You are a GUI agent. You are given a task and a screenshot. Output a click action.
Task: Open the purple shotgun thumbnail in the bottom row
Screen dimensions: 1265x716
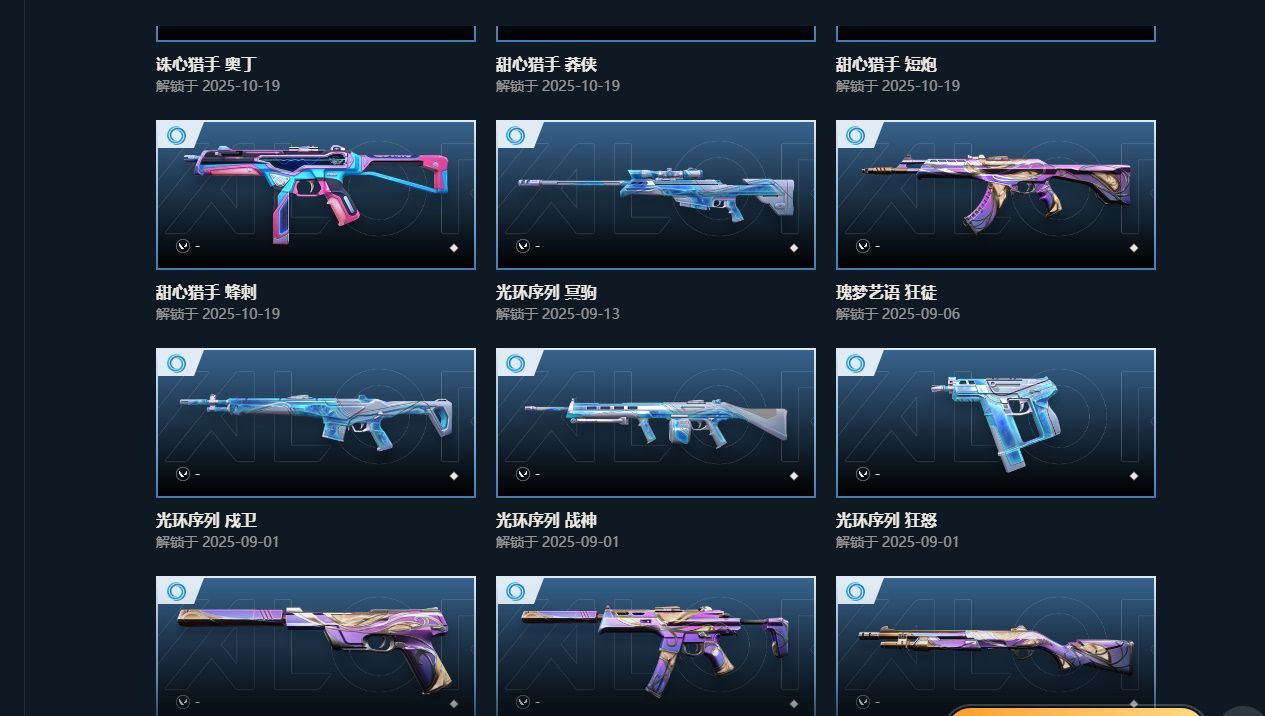pyautogui.click(x=996, y=646)
